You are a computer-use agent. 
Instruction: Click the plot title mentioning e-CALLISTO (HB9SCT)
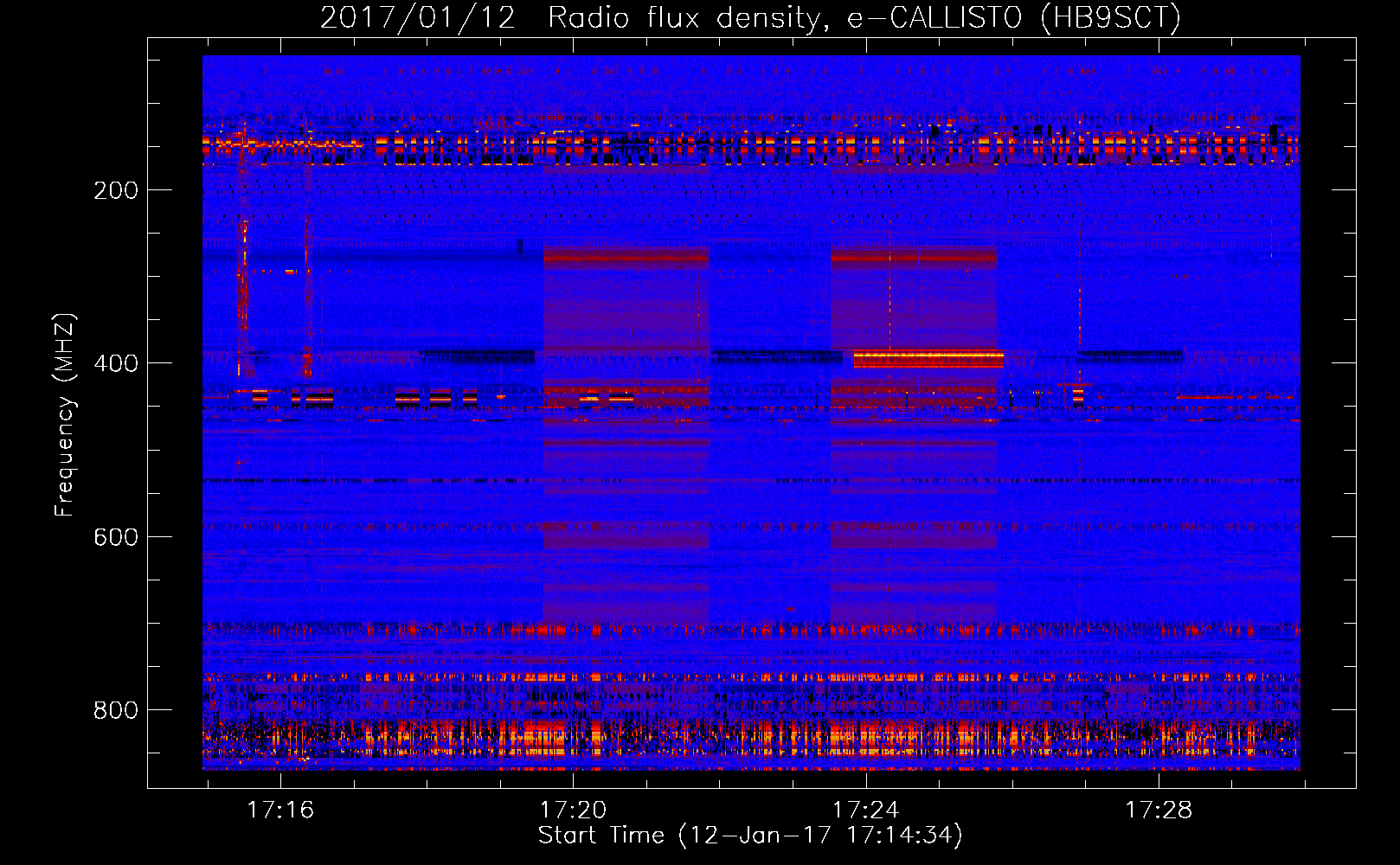click(x=750, y=17)
